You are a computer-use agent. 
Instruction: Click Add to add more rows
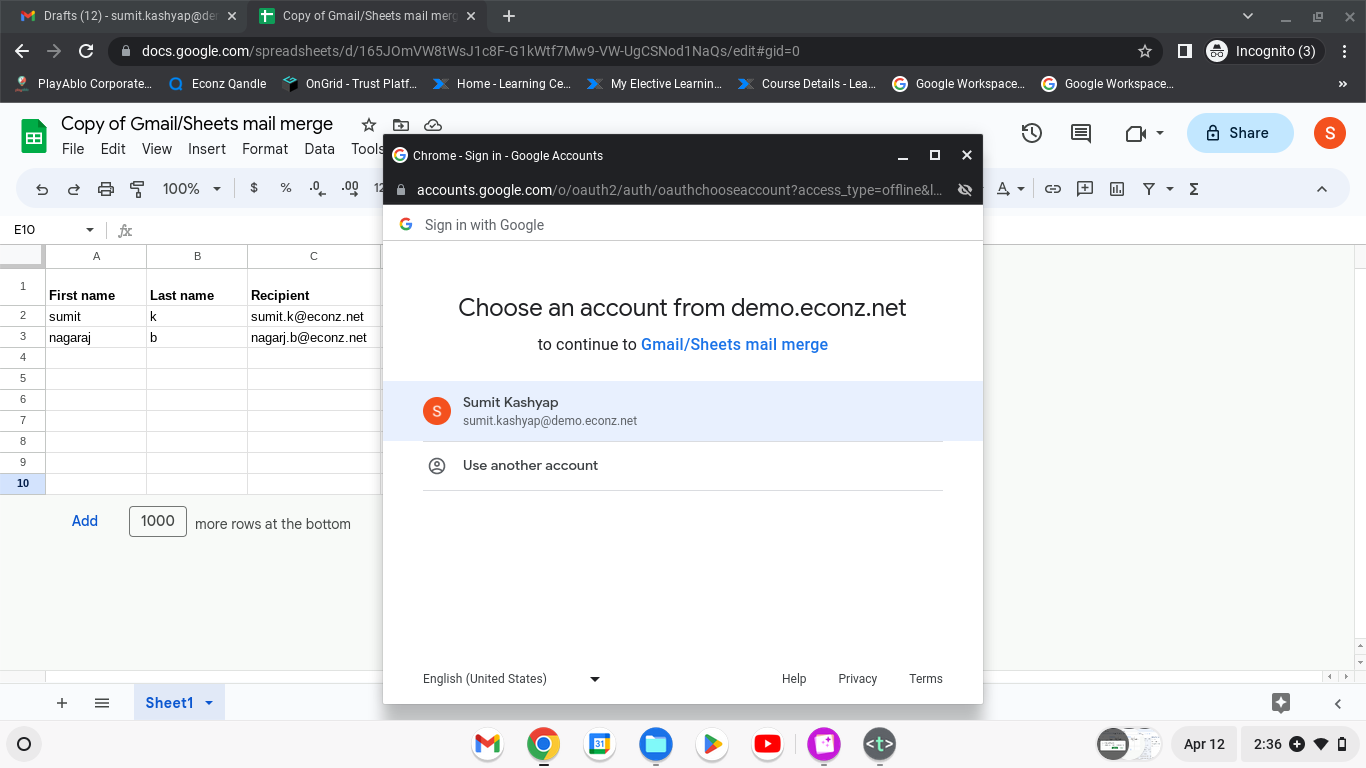85,521
